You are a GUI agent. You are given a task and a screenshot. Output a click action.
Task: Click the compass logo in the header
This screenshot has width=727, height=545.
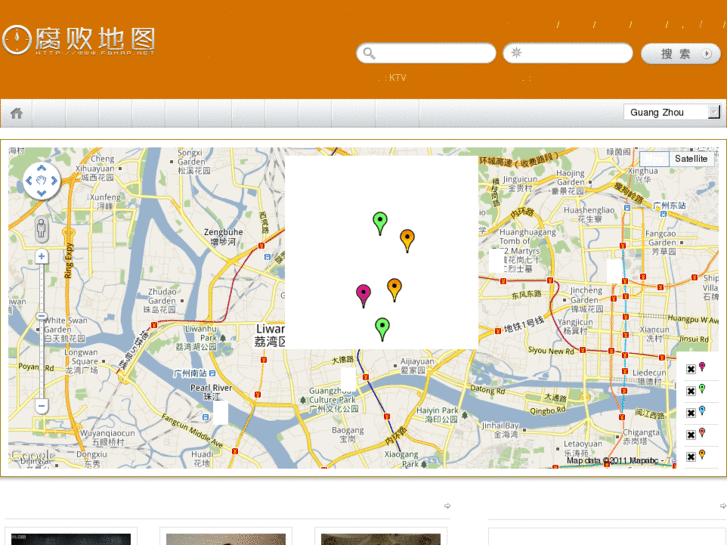click(17, 39)
